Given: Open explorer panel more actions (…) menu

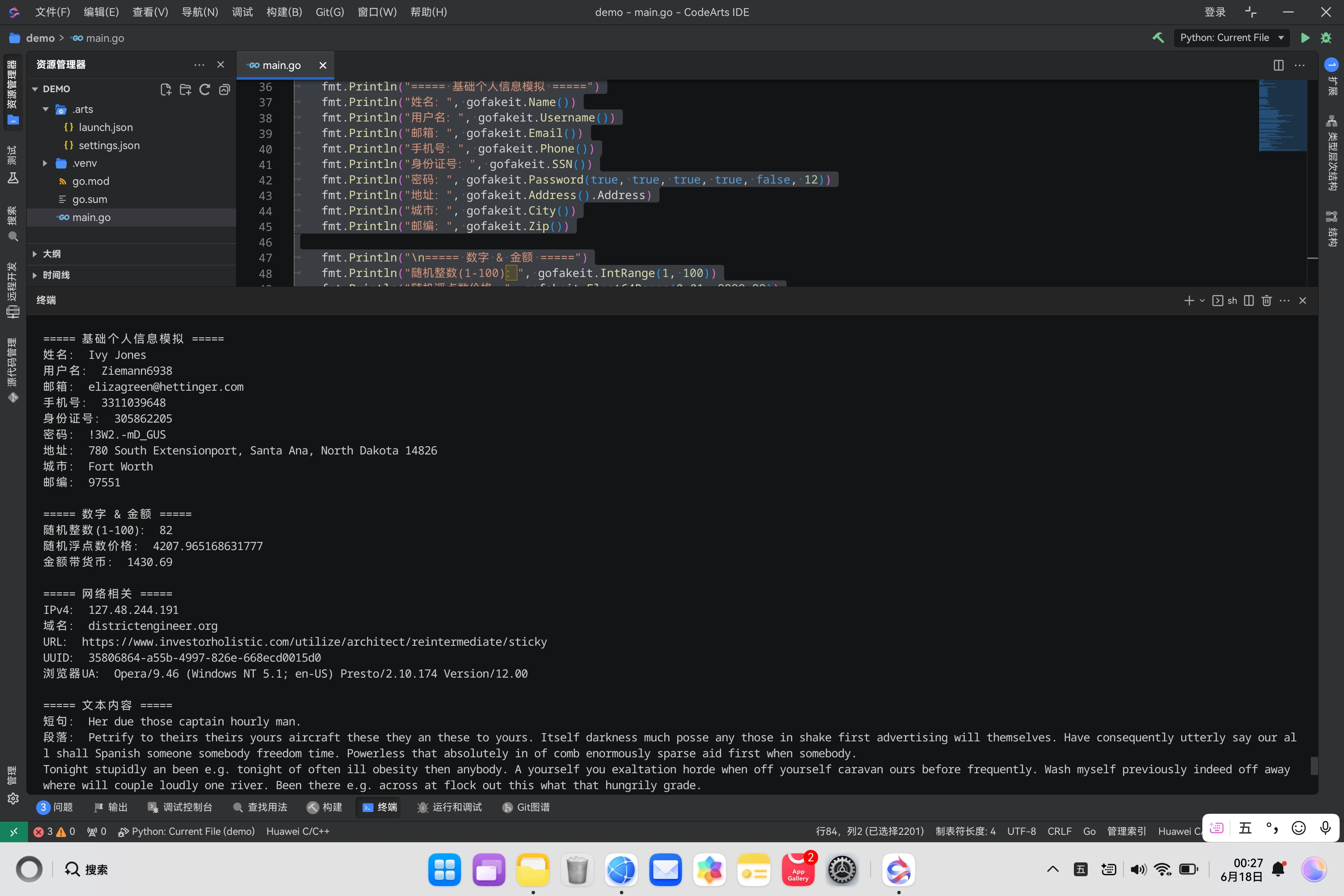Looking at the screenshot, I should tap(199, 65).
